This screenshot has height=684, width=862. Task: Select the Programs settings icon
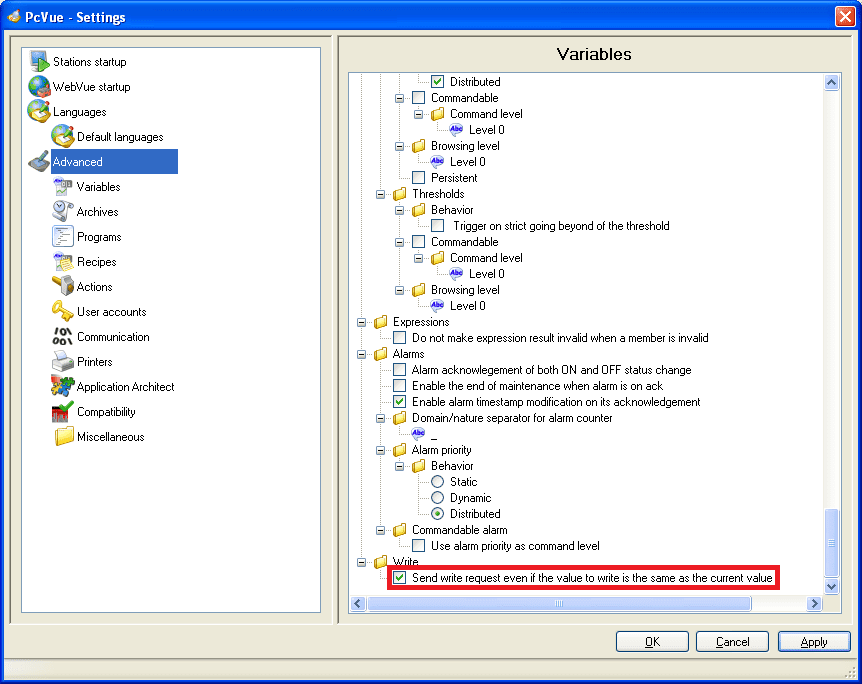pyautogui.click(x=98, y=236)
